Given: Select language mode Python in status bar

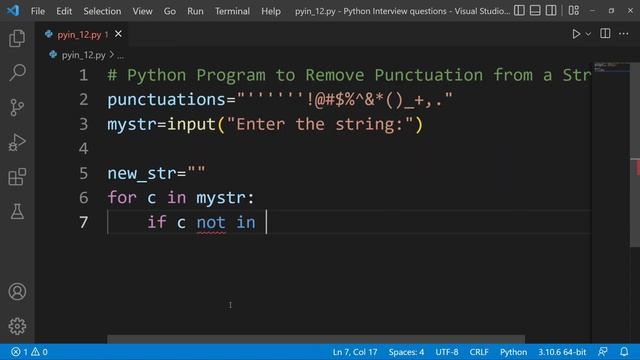Looking at the screenshot, I should (513, 352).
